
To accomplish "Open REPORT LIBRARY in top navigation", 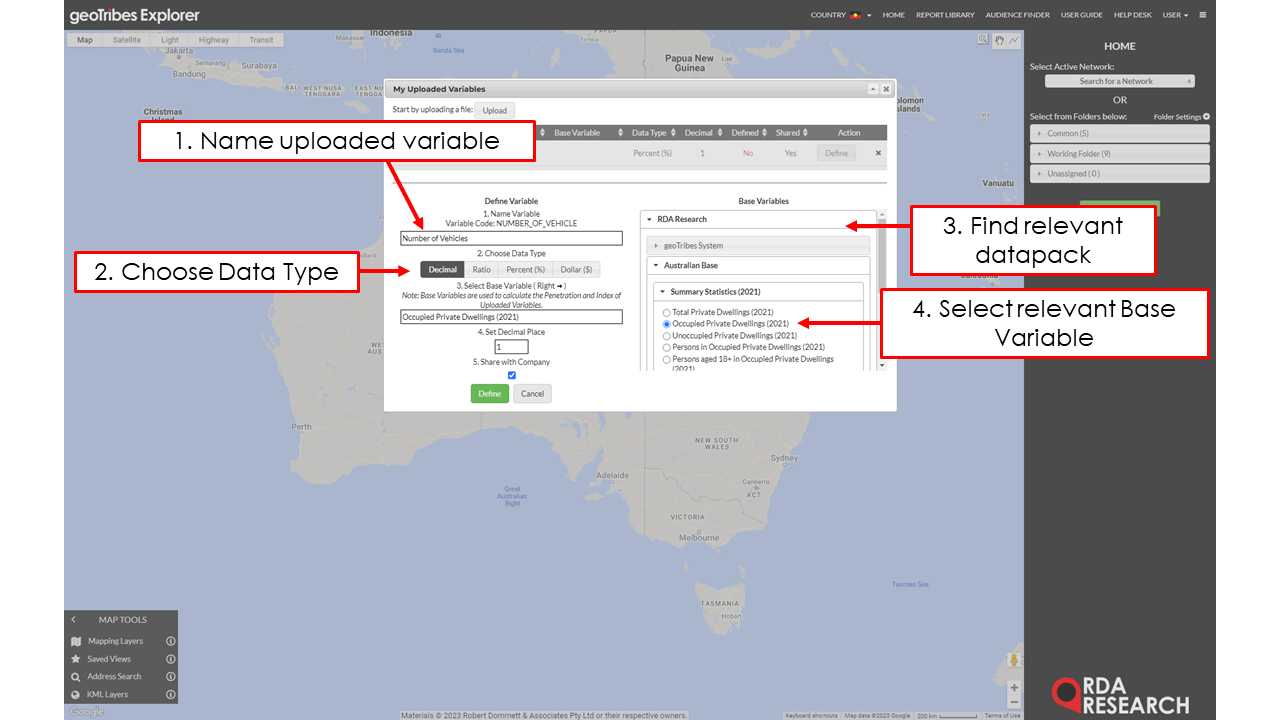I will click(945, 15).
